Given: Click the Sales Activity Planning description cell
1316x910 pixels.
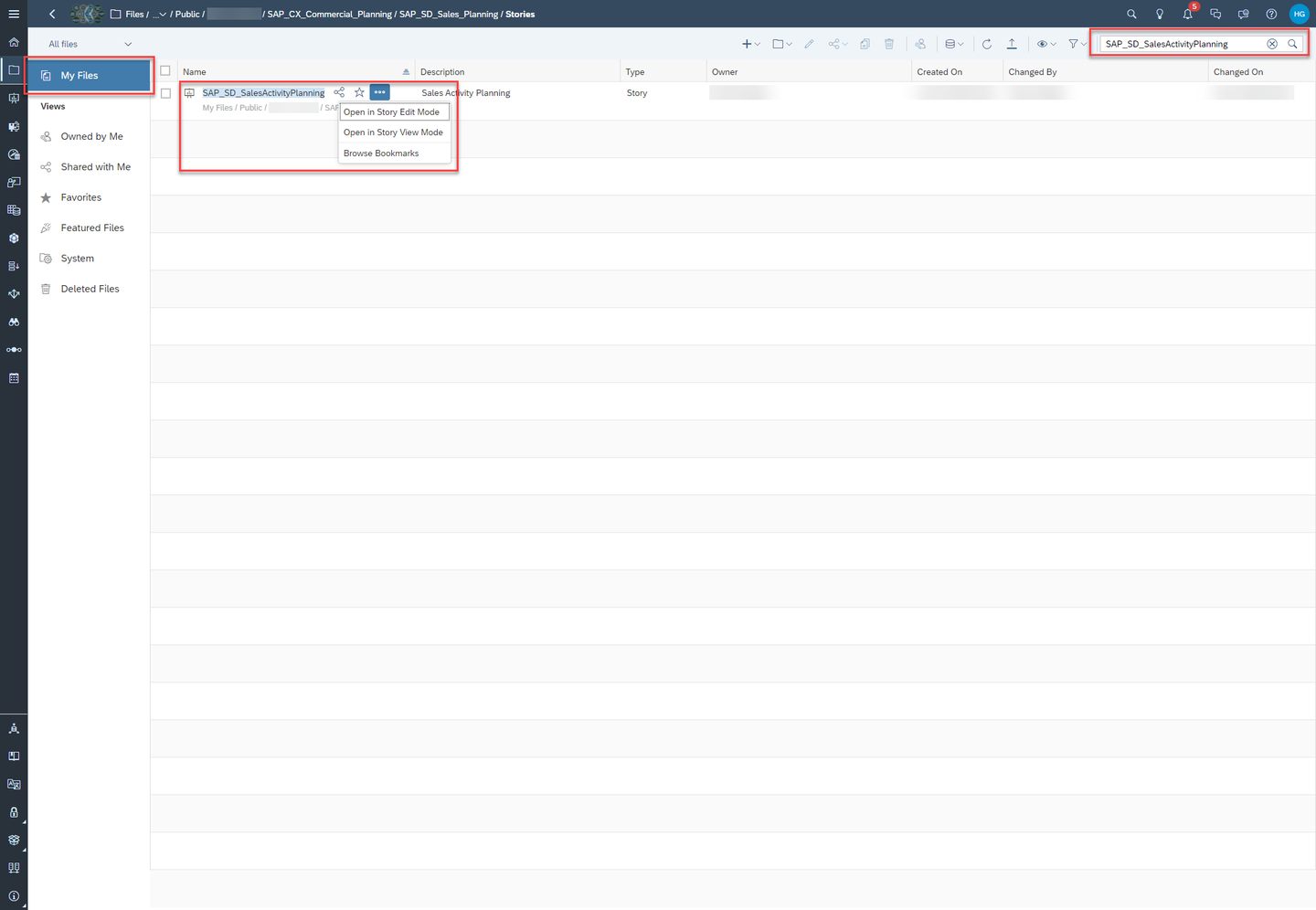Looking at the screenshot, I should [x=466, y=92].
